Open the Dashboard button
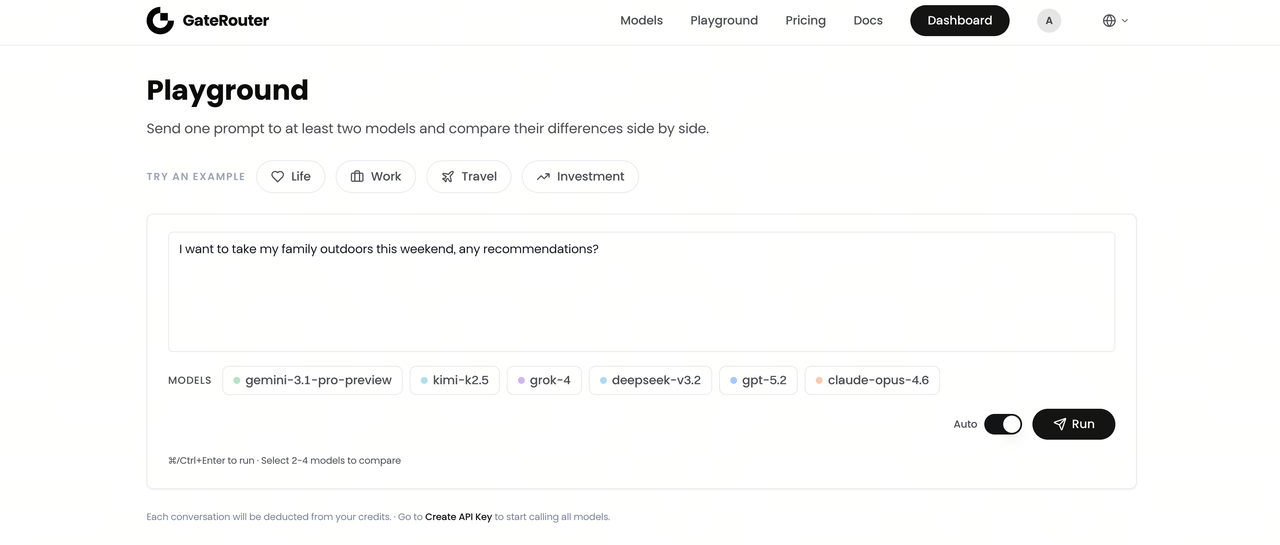 coord(959,20)
